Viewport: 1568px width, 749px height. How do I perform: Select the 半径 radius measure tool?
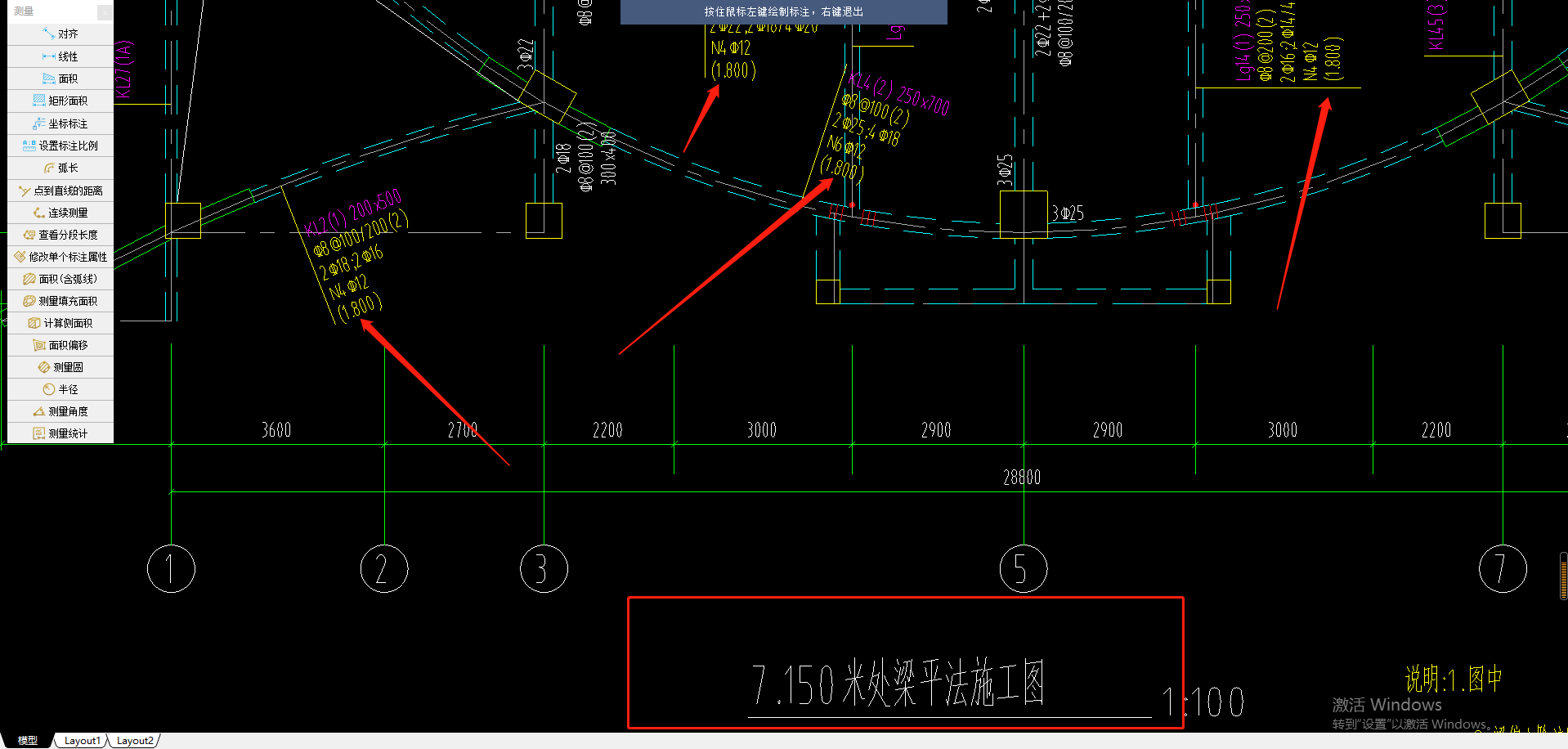click(x=60, y=389)
